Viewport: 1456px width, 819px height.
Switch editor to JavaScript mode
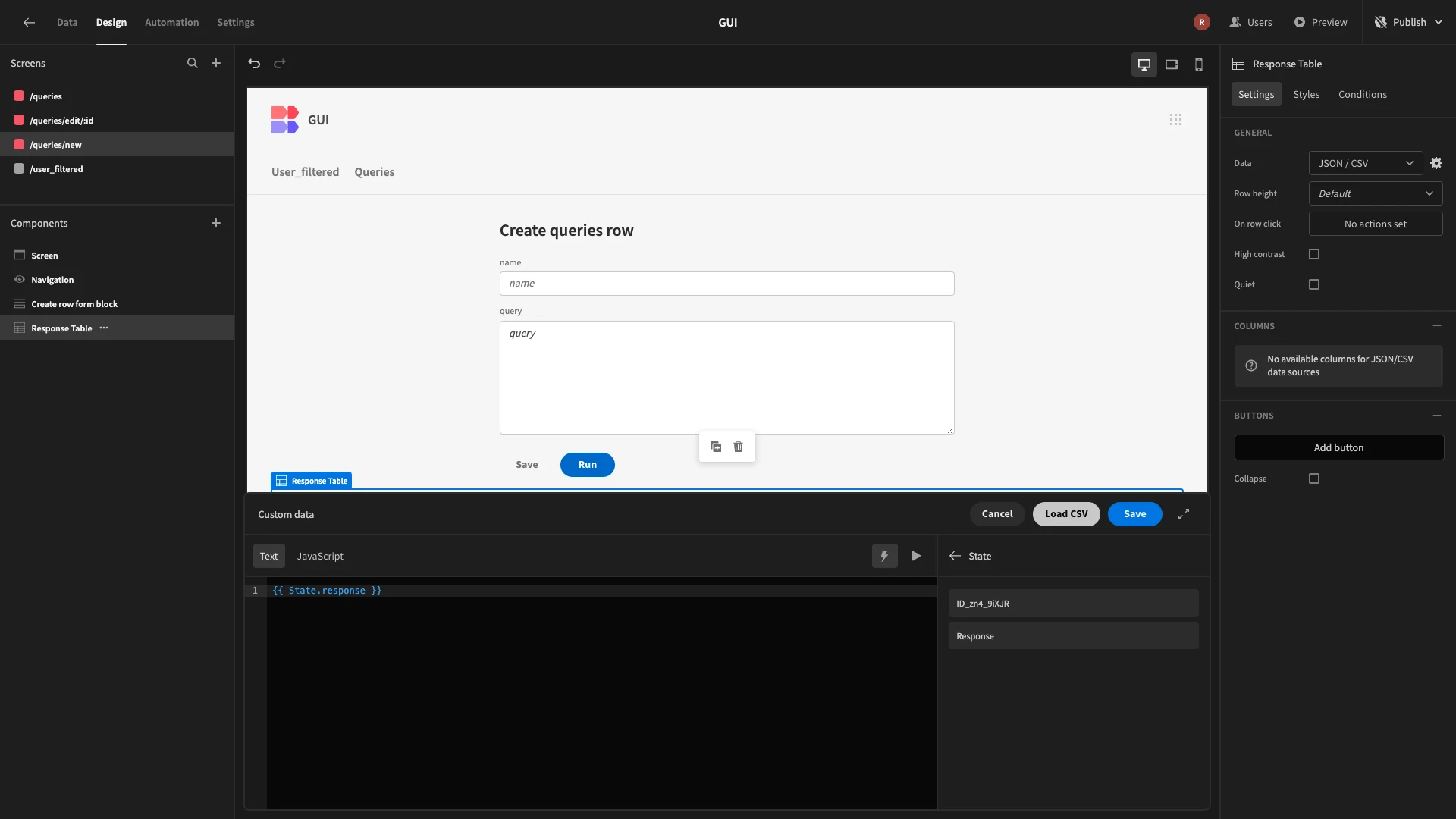click(x=320, y=556)
